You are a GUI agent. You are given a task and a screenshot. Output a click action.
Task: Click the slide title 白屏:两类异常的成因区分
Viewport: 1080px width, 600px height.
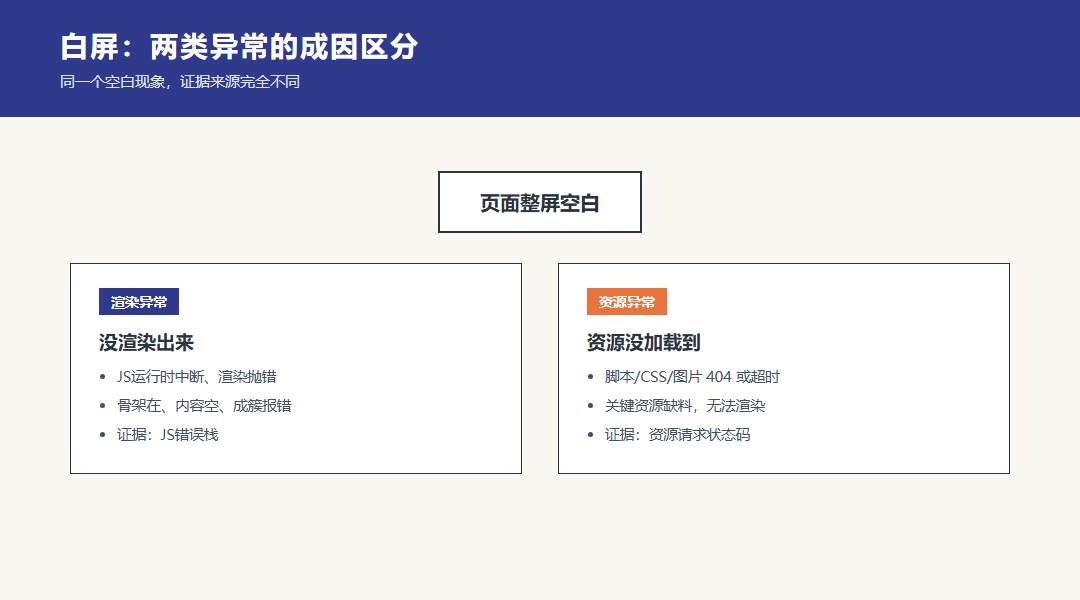(x=239, y=47)
